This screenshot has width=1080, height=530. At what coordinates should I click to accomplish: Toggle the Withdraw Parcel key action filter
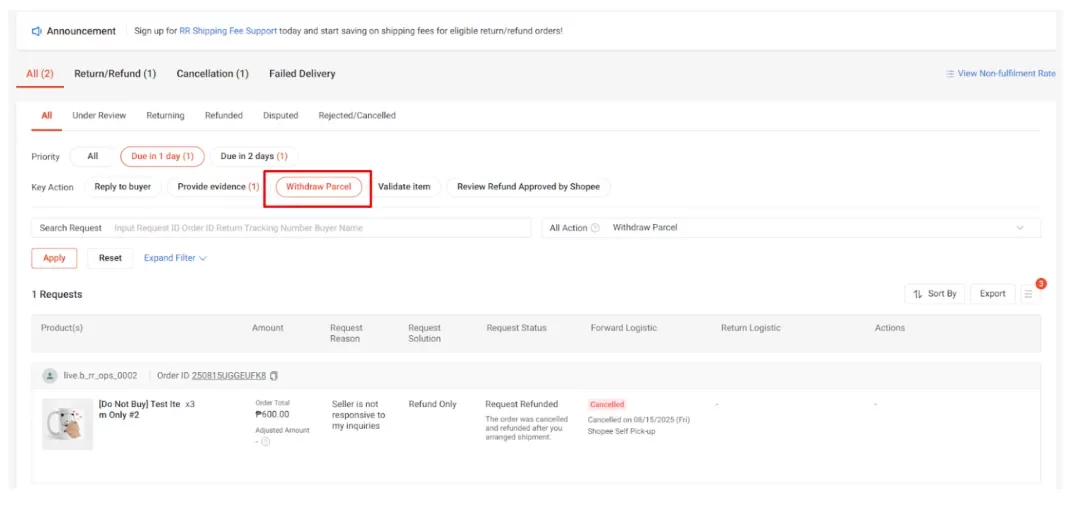click(x=318, y=187)
